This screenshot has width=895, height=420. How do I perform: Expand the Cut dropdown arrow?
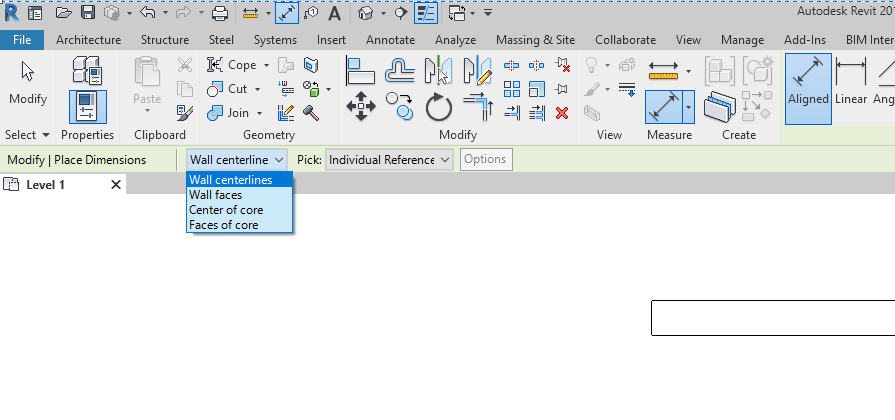(x=257, y=89)
